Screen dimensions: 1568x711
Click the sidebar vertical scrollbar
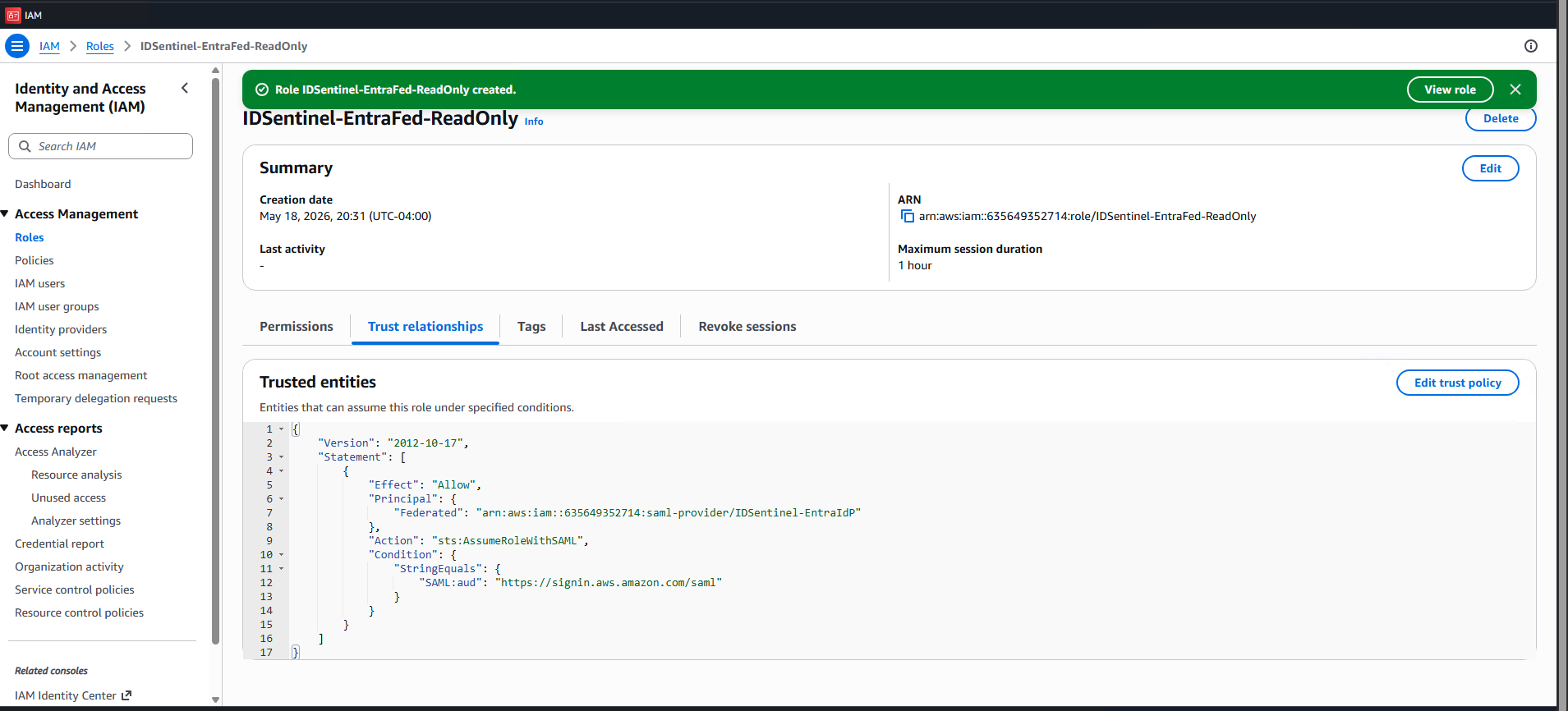pos(215,361)
